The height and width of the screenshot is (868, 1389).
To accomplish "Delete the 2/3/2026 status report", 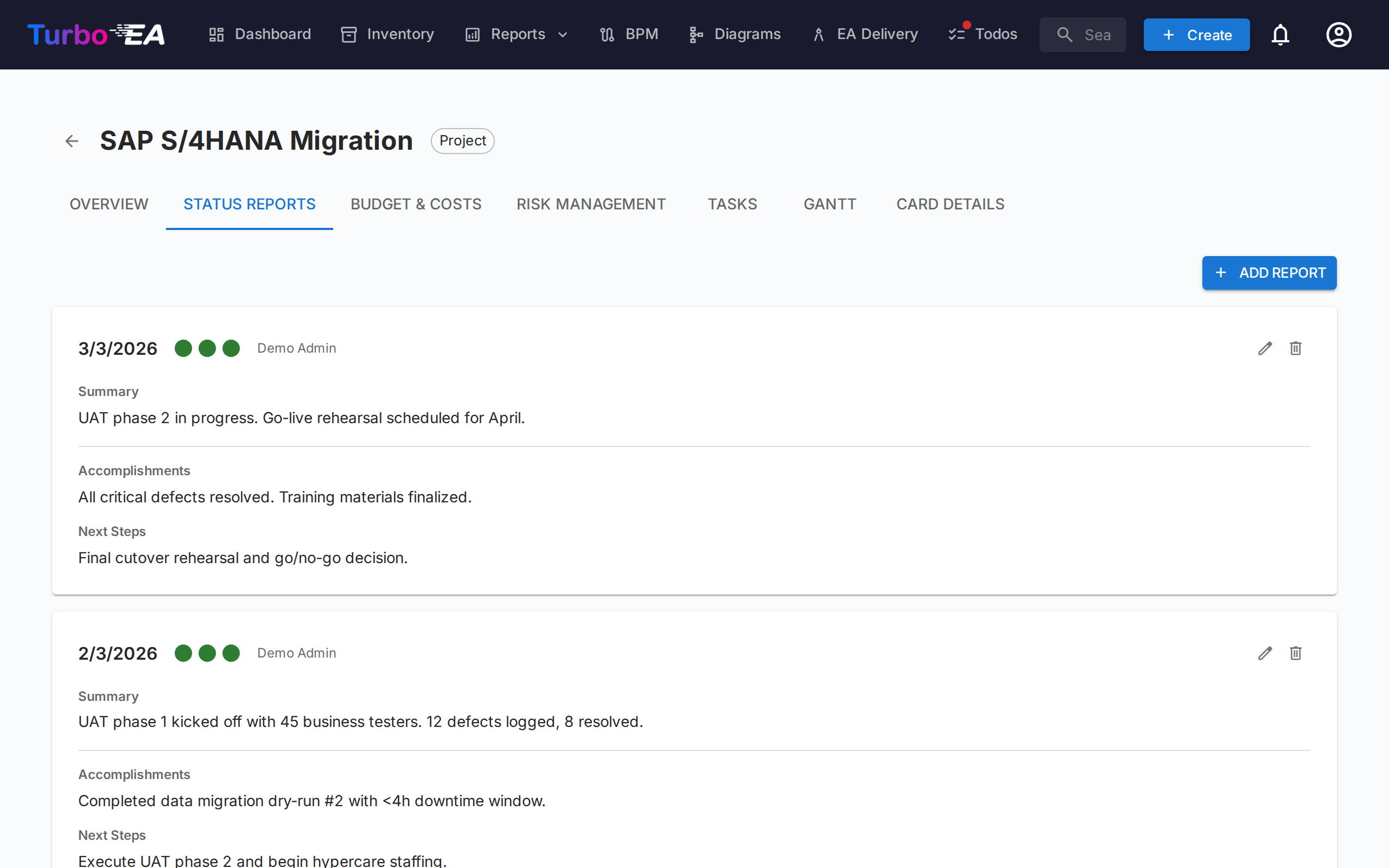I will coord(1296,653).
